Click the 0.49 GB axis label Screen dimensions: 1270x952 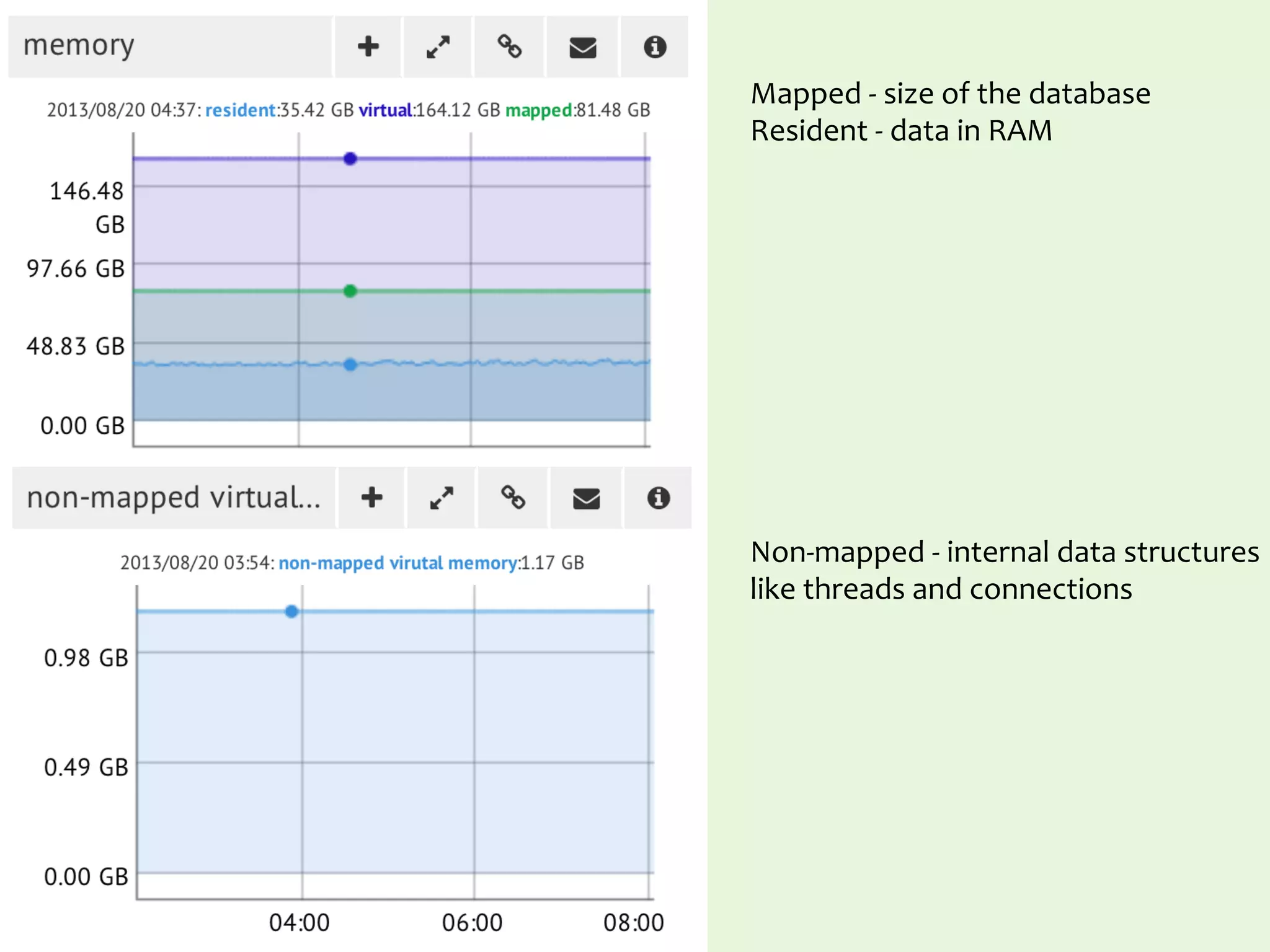click(86, 767)
